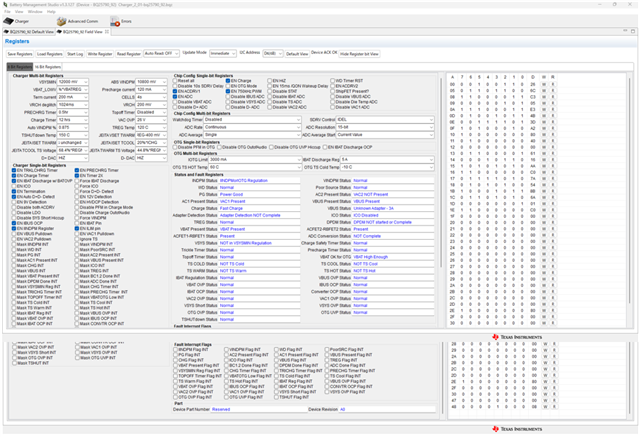Image resolution: width=640 pixels, height=437 pixels.
Task: Switch to BQ25790 Default View tab
Action: point(29,32)
